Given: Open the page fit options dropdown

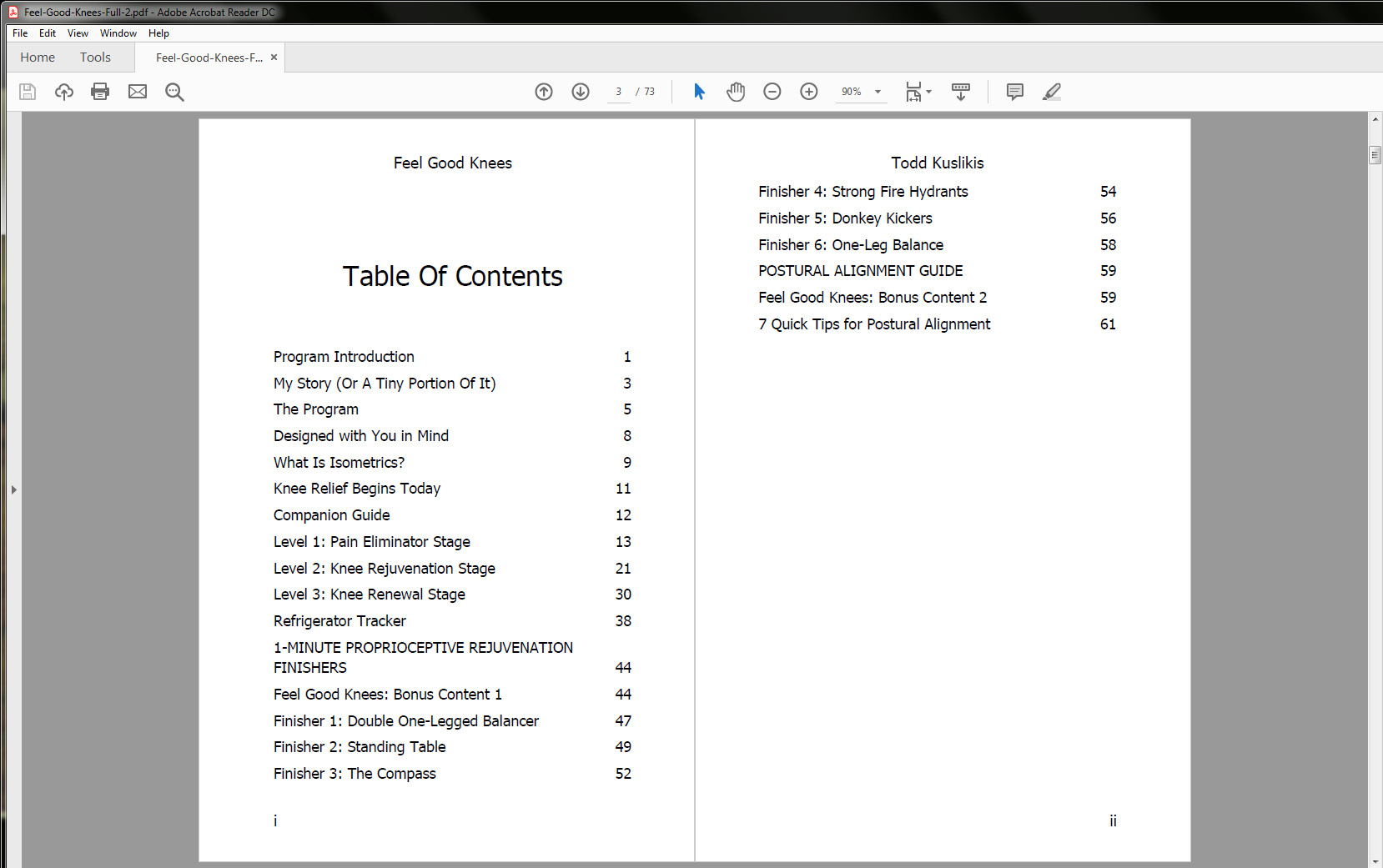Looking at the screenshot, I should tap(928, 92).
